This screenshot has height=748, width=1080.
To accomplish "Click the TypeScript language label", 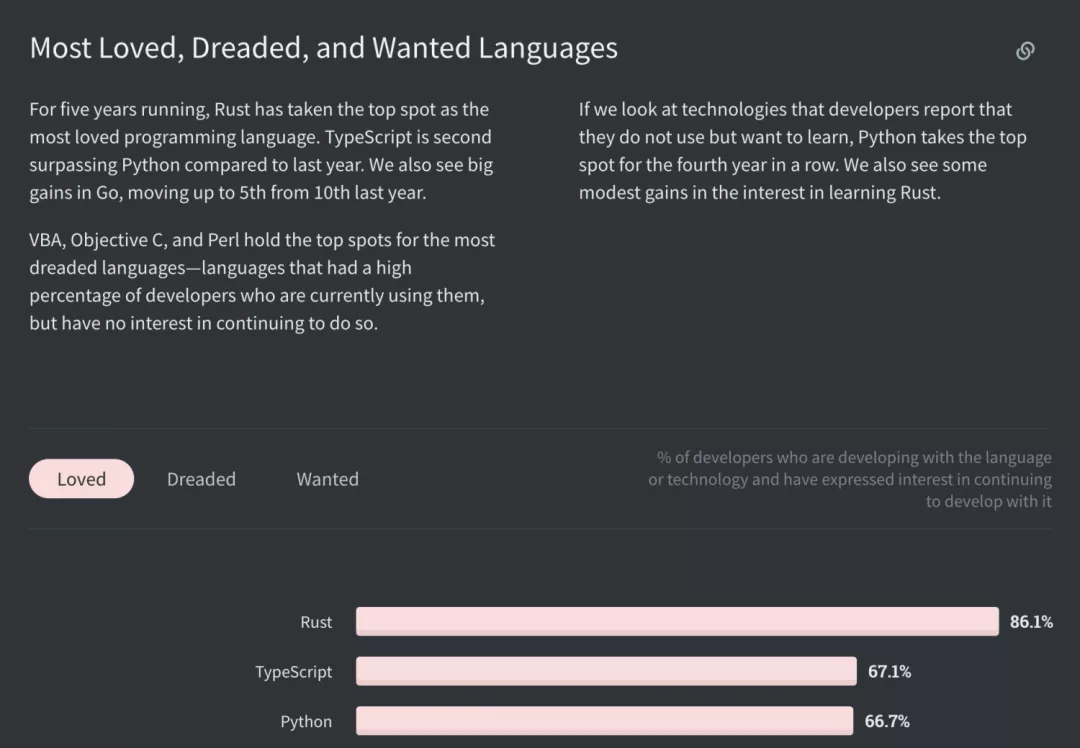I will coord(293,672).
